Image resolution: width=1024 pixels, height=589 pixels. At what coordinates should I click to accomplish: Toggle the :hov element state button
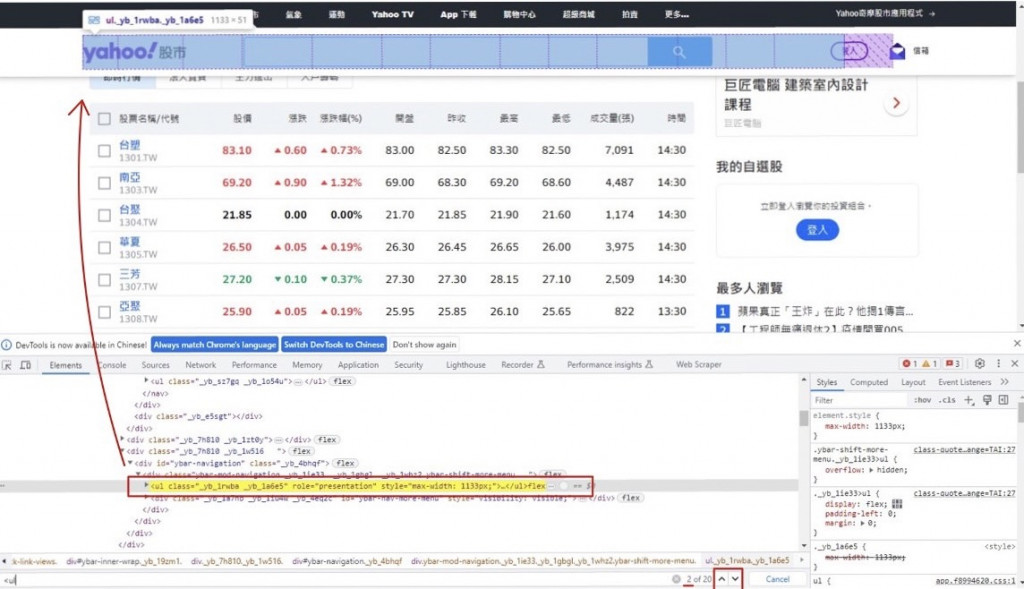click(922, 400)
